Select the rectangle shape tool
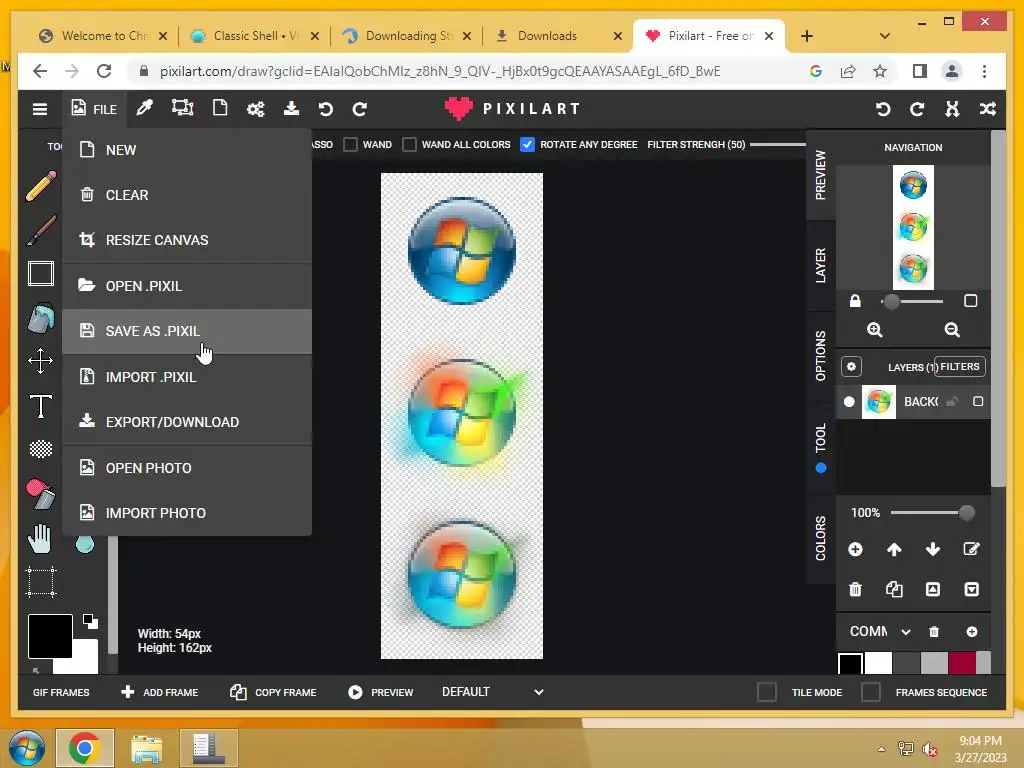The width and height of the screenshot is (1024, 768). 40,274
